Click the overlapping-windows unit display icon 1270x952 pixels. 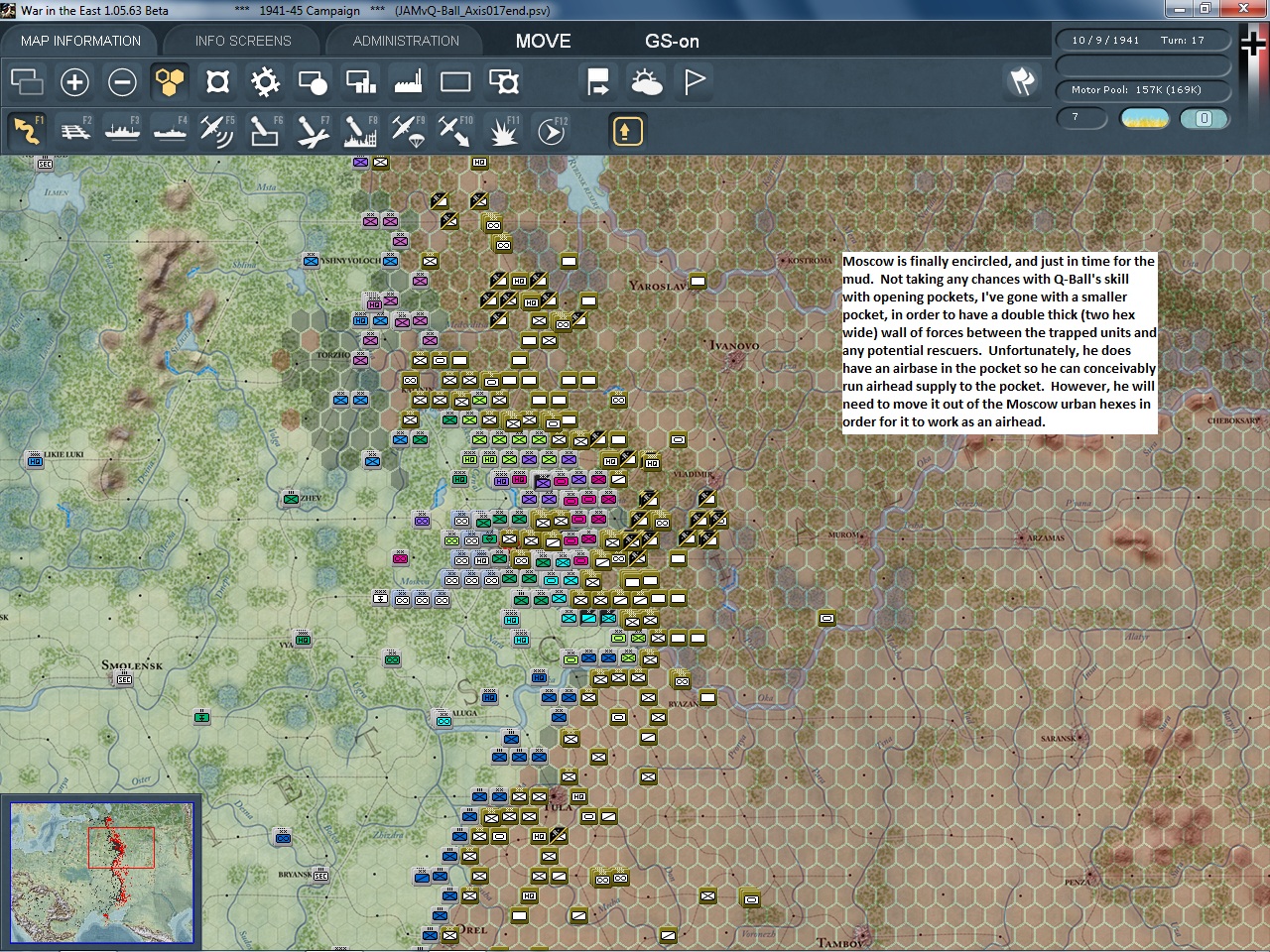(27, 81)
